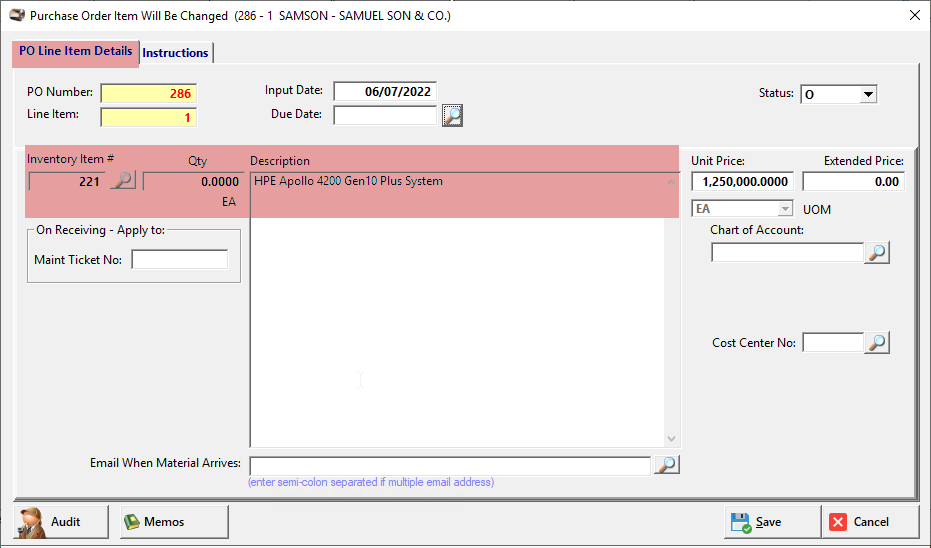Select the Line Item number field
Viewport: 931px width, 548px height.
(148, 117)
